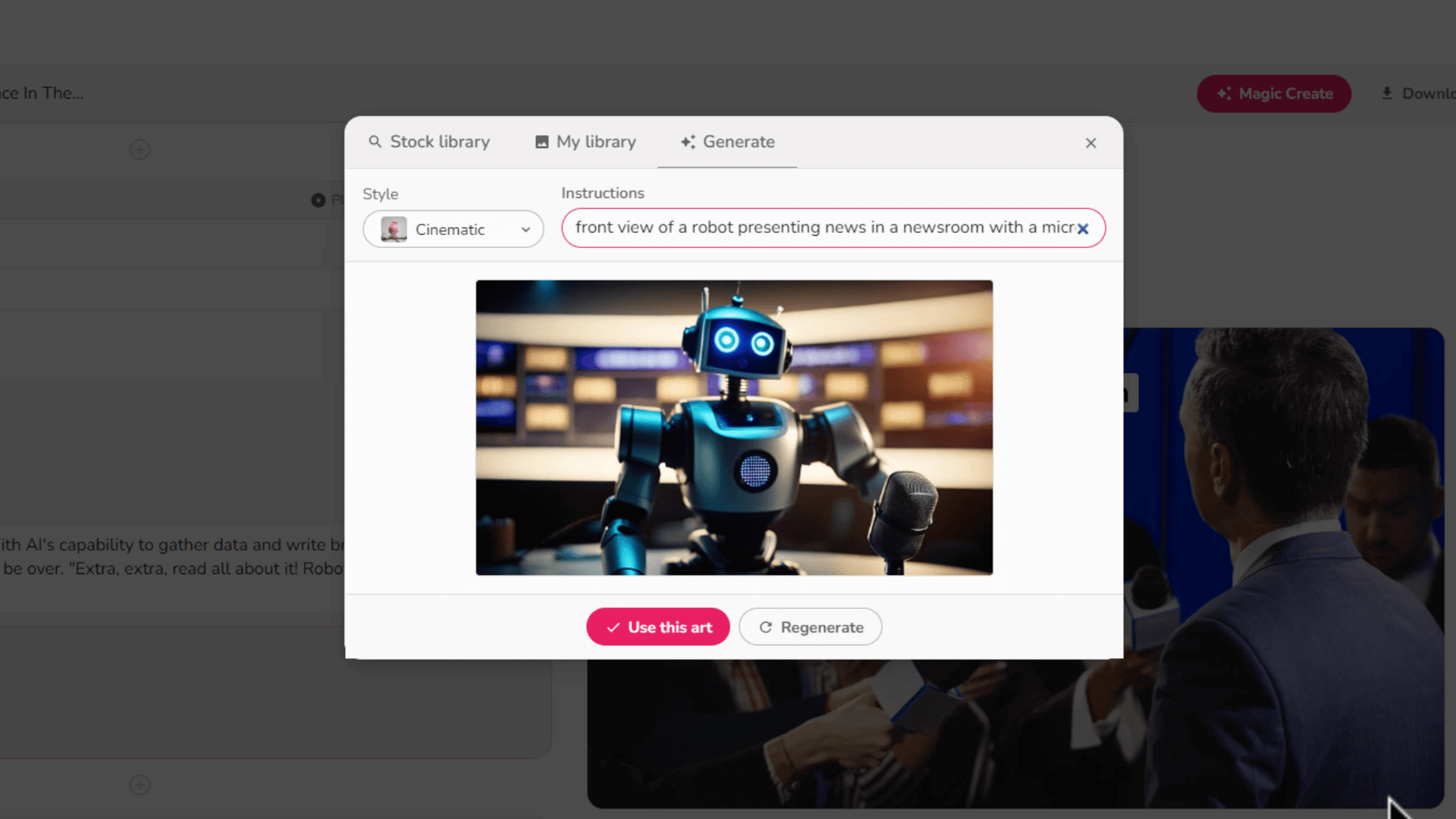Click the sparkle icon on the Generate tab
This screenshot has height=819, width=1456.
(687, 142)
